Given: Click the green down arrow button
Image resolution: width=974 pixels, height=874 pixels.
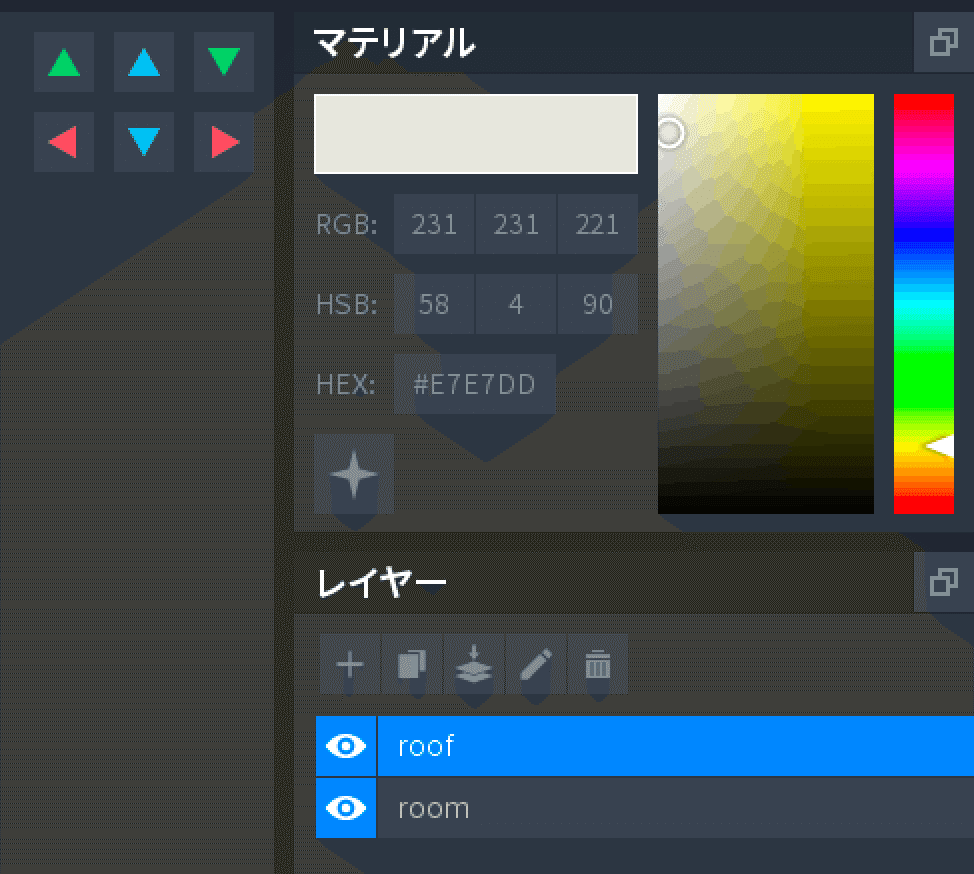Looking at the screenshot, I should [224, 62].
